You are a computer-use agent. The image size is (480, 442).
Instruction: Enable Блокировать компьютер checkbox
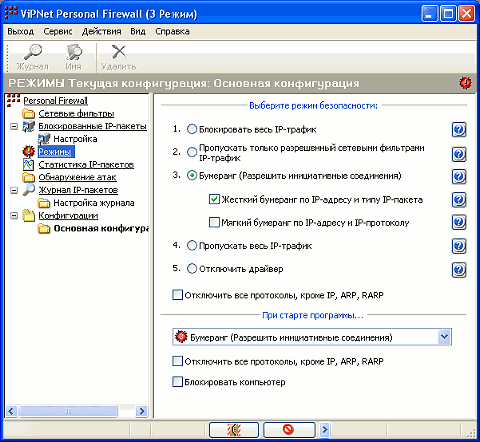pos(178,381)
